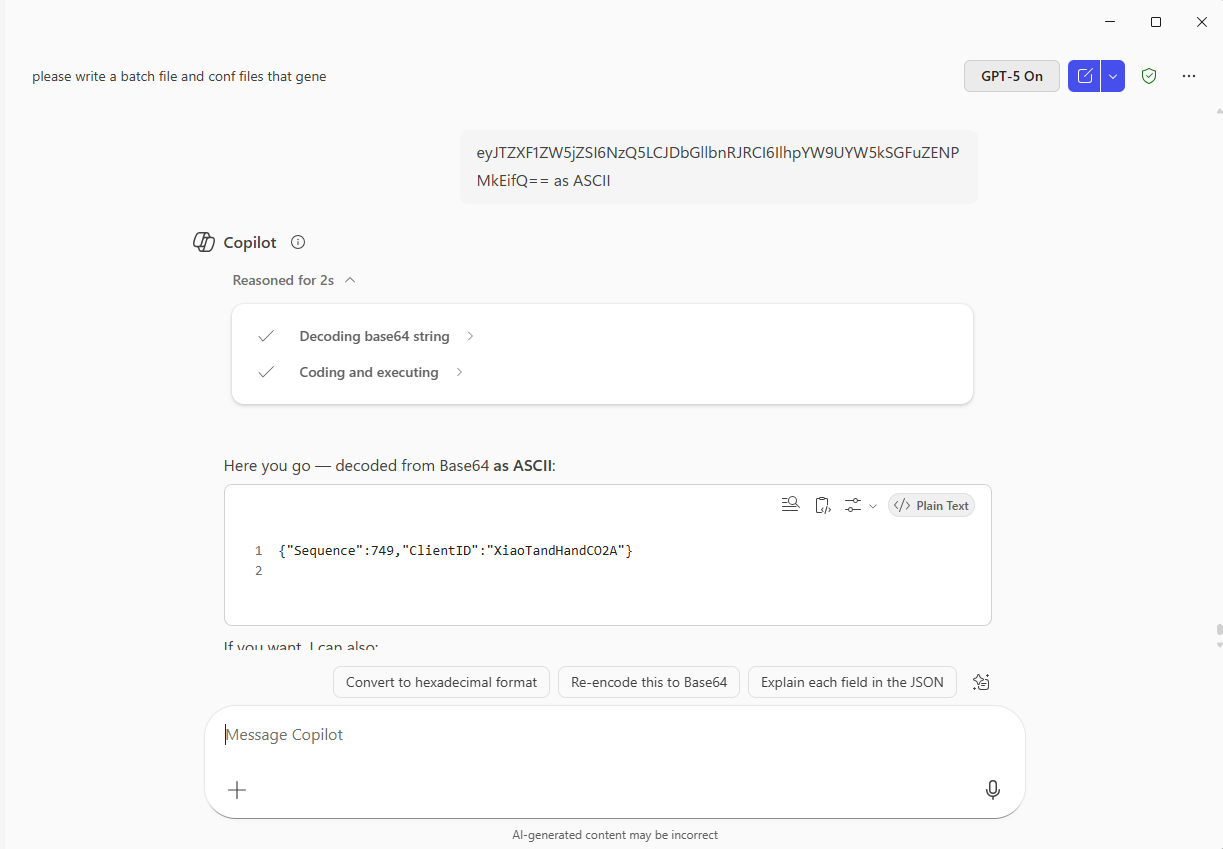Start a new chat with compose icon
1223x849 pixels.
1084,76
